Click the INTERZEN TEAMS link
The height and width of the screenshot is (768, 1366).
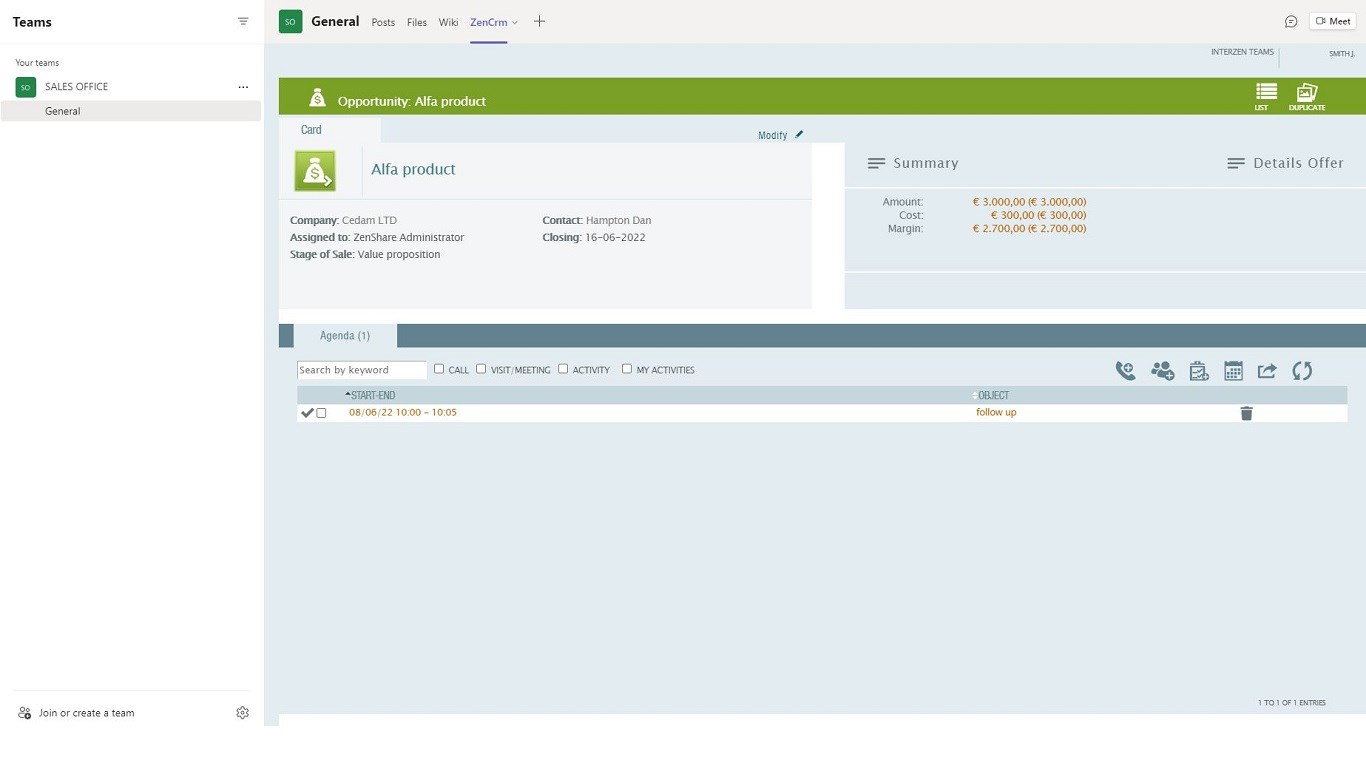pos(1242,52)
